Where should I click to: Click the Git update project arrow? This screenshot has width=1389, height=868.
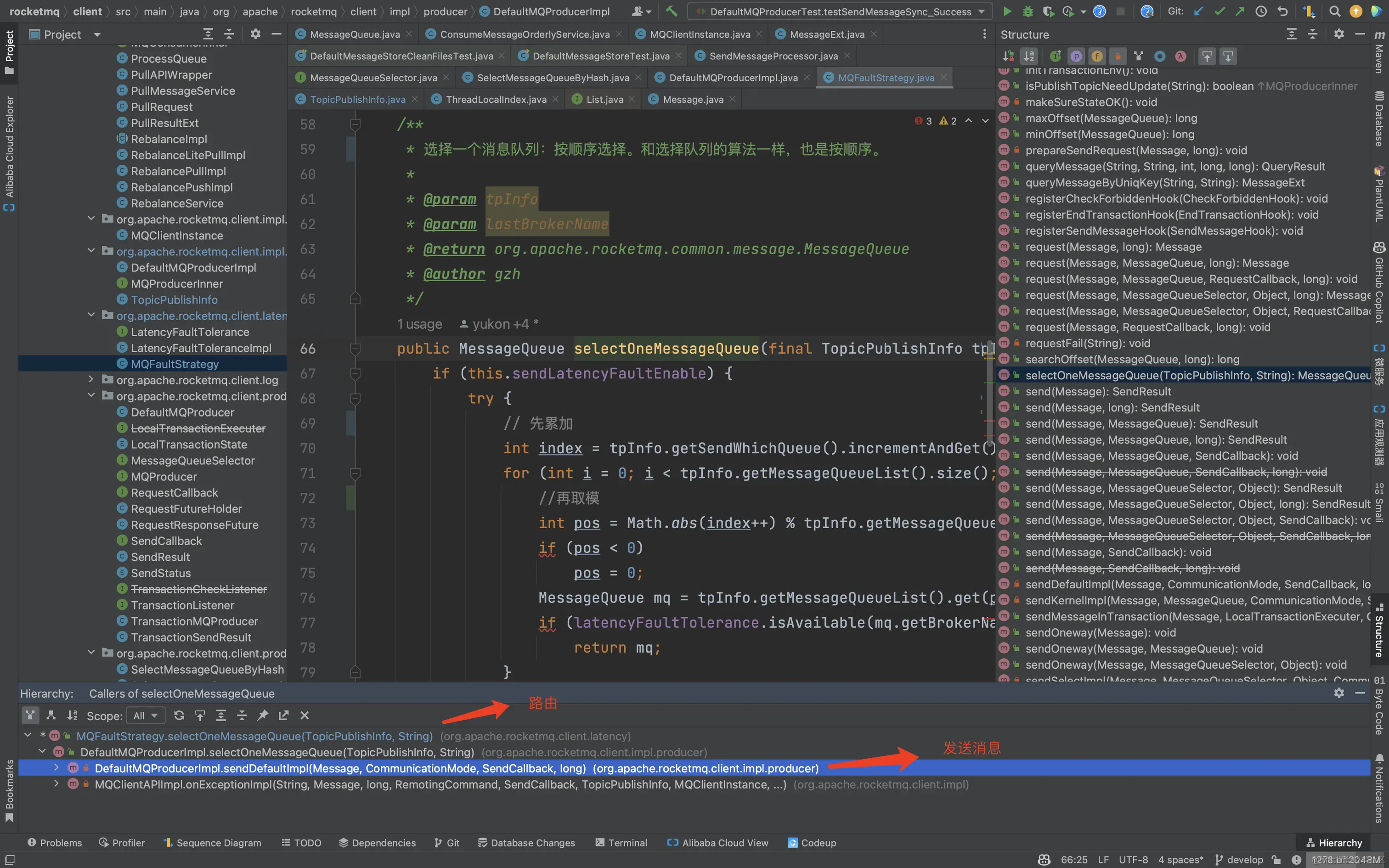(1198, 11)
